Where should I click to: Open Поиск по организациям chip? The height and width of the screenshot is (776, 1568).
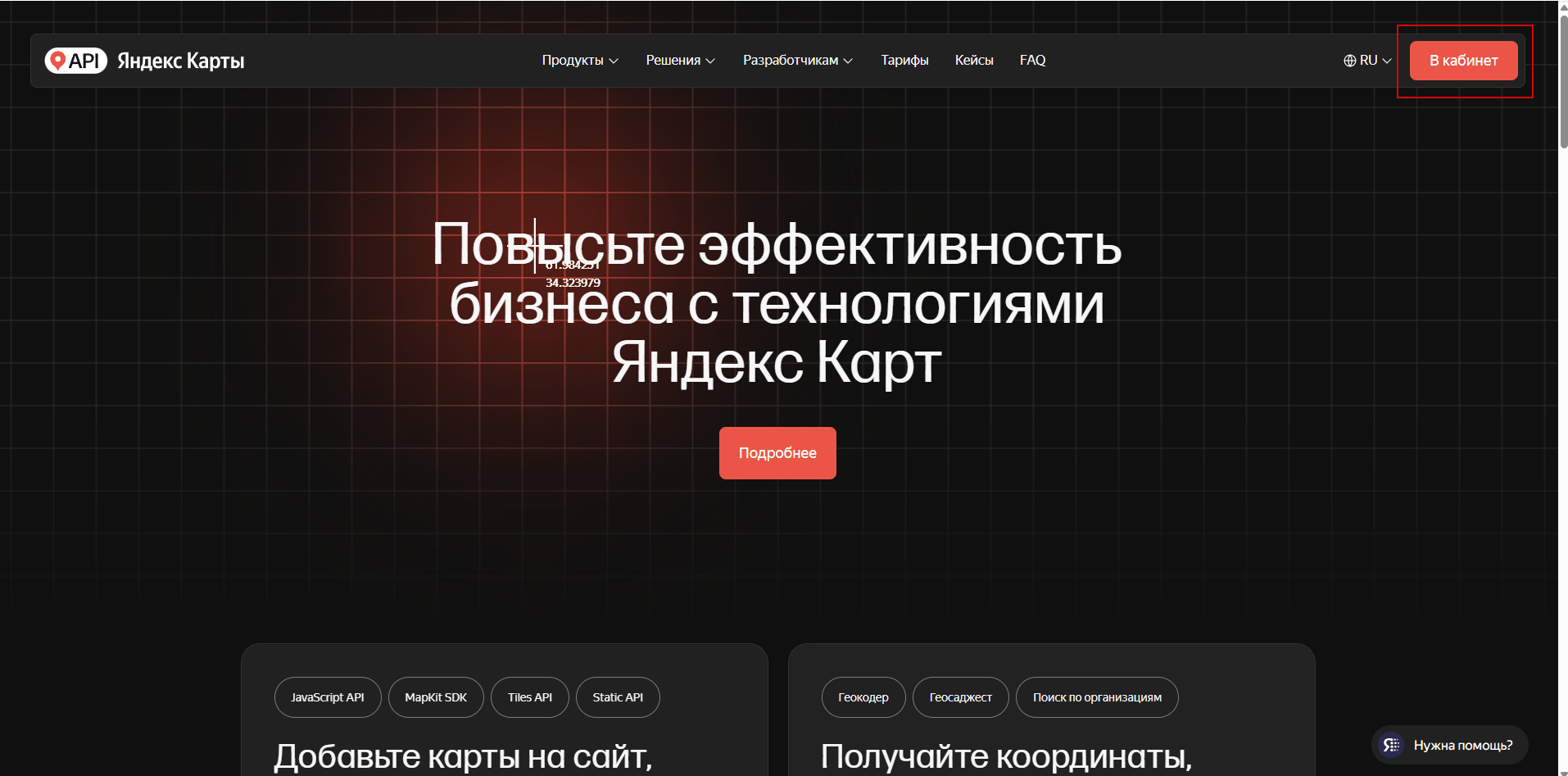click(x=1097, y=697)
